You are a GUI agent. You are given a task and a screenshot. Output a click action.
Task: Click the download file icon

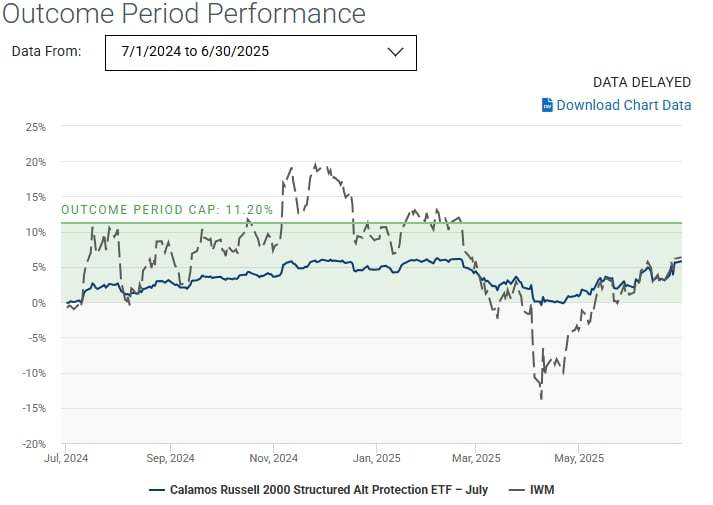(x=547, y=105)
